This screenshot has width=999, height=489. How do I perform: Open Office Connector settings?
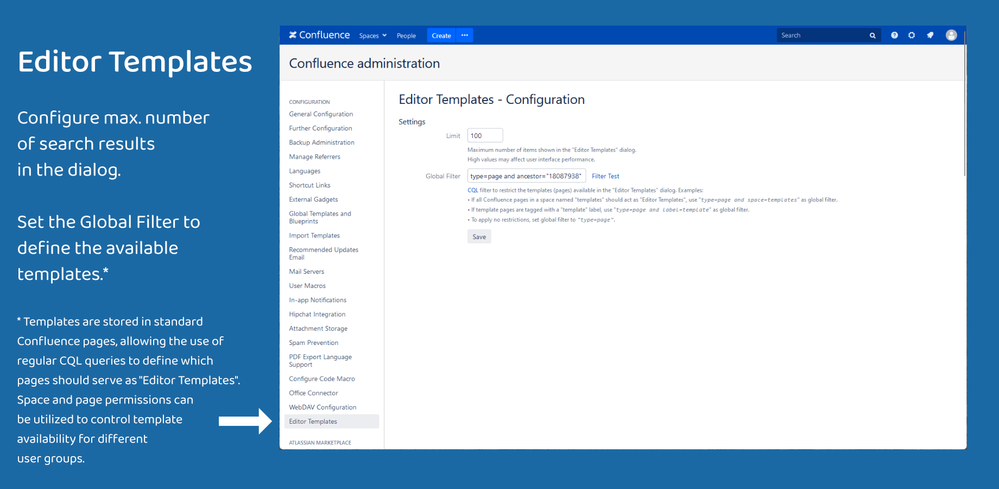coord(313,393)
